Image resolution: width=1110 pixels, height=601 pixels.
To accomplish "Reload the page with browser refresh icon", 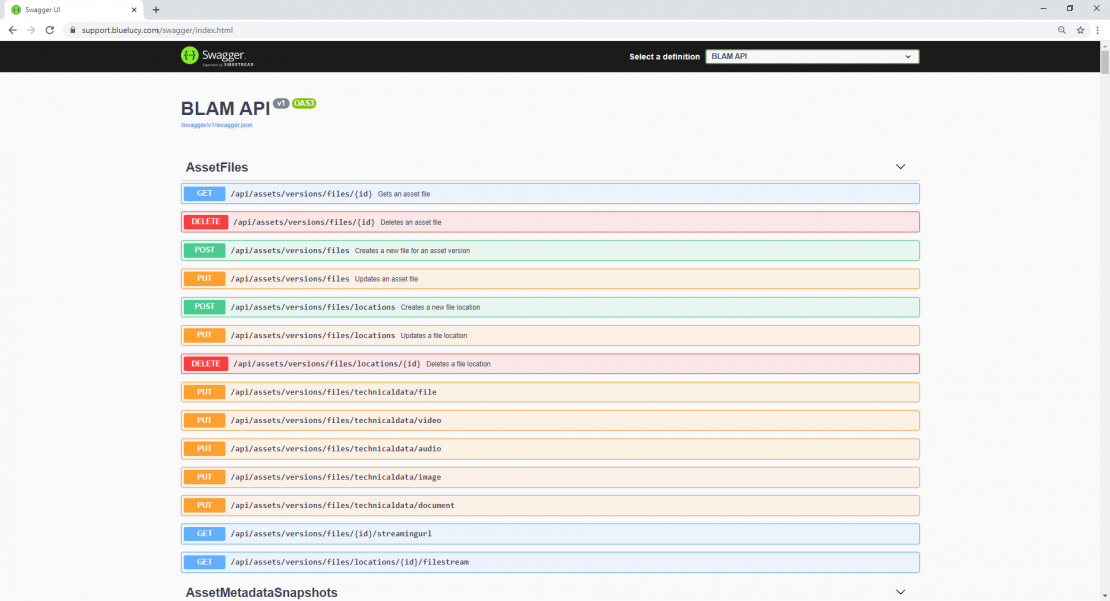I will (50, 30).
